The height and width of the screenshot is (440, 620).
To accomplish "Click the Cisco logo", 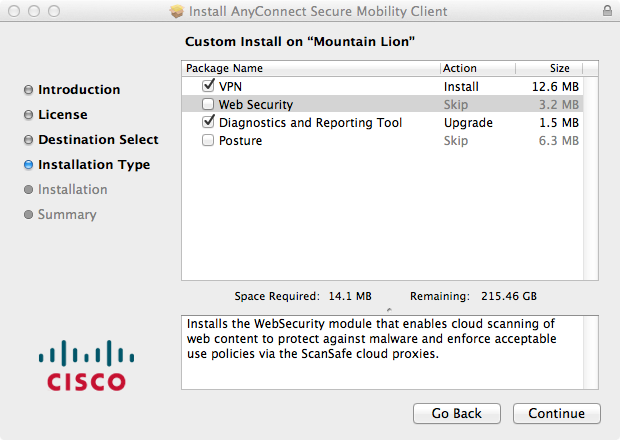I will 86,365.
